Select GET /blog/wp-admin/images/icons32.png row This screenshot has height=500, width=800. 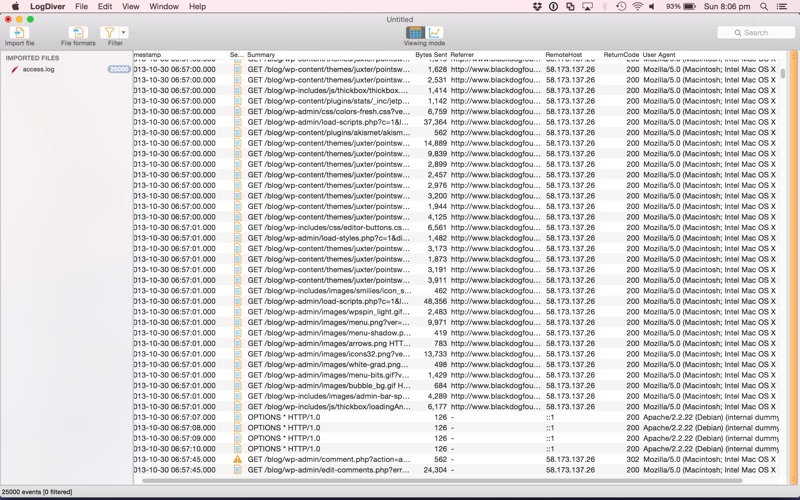click(x=456, y=354)
